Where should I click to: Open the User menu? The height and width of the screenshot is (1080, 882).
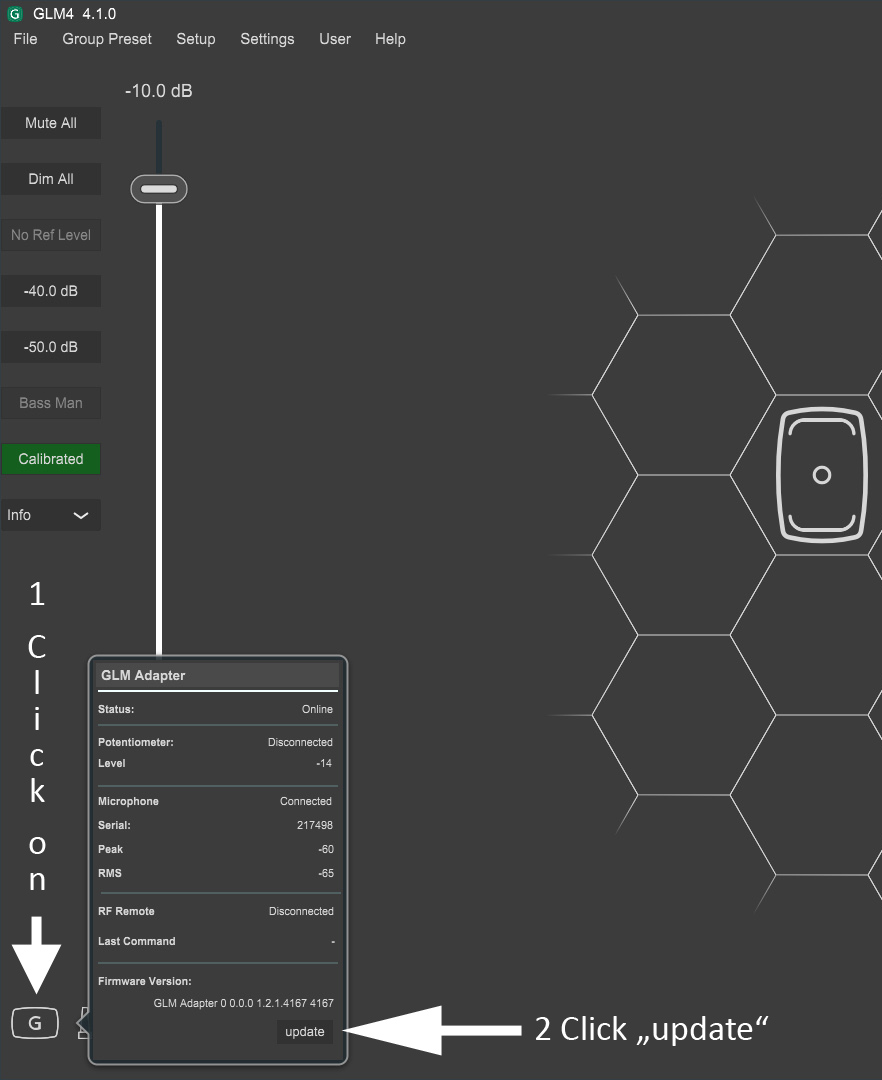coord(335,39)
